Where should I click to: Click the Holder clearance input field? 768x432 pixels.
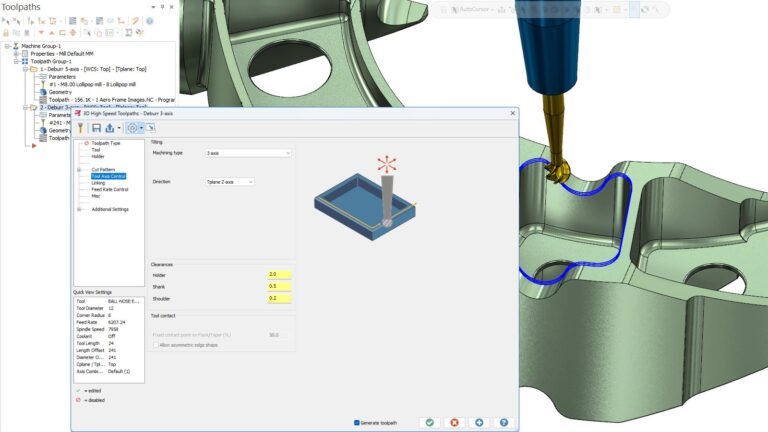click(x=278, y=273)
